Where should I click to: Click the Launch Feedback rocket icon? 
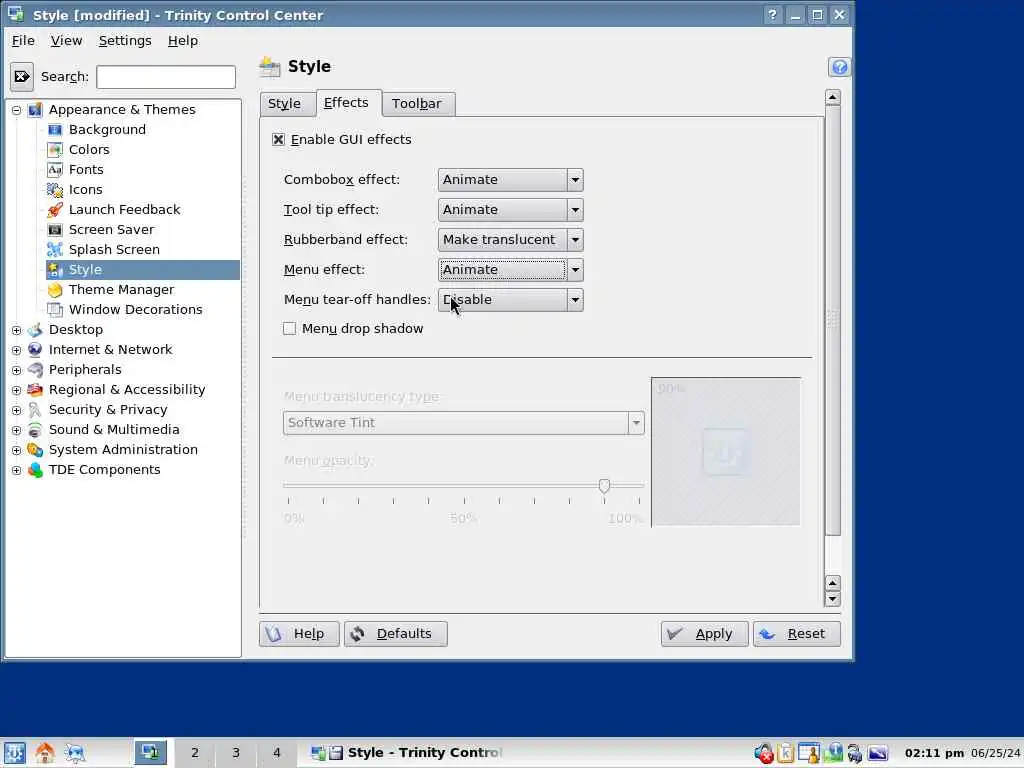(55, 210)
